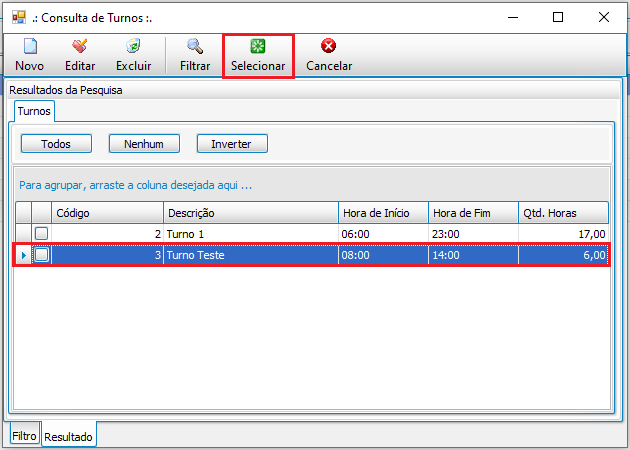Viewport: 630px width, 450px height.
Task: Sort by the Código column header
Action: (x=107, y=213)
